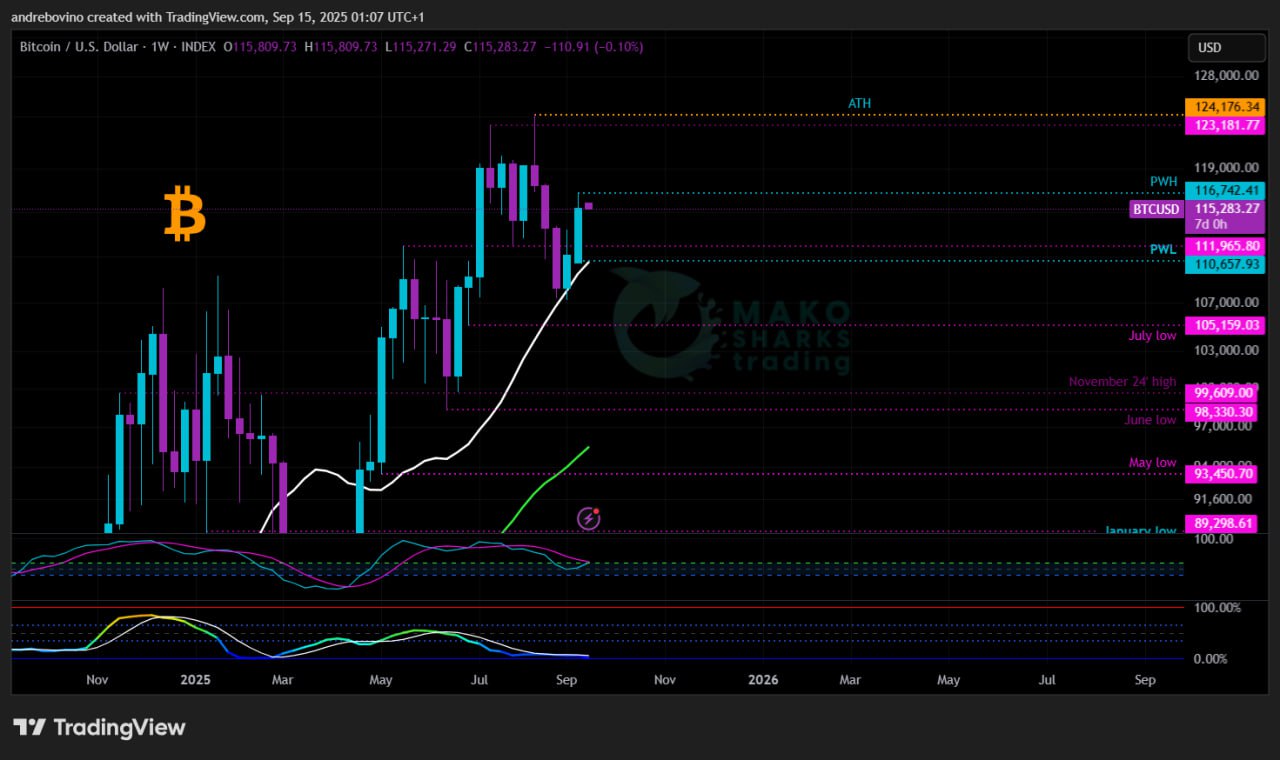The width and height of the screenshot is (1280, 760).
Task: Select the May low price label 93,450.70
Action: 1224,474
